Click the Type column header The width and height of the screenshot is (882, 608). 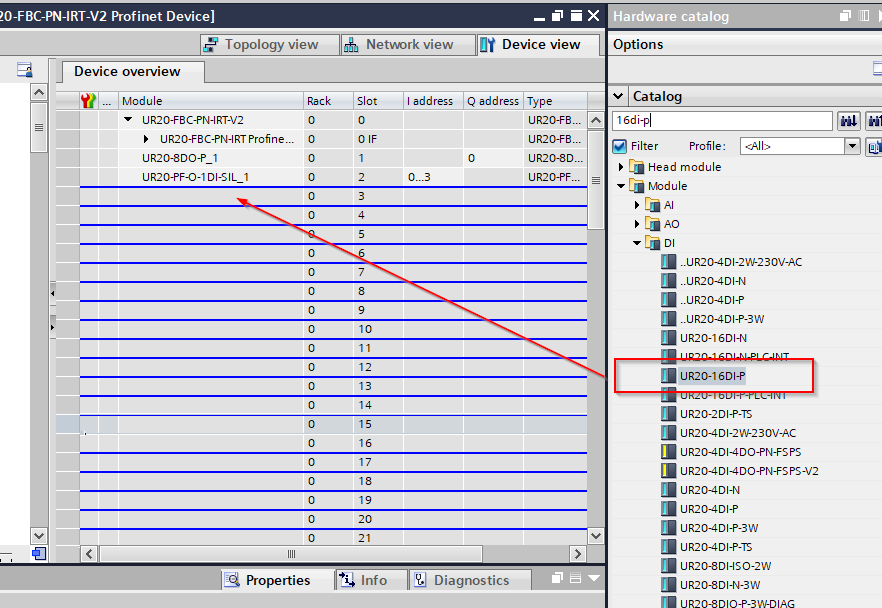pyautogui.click(x=555, y=101)
